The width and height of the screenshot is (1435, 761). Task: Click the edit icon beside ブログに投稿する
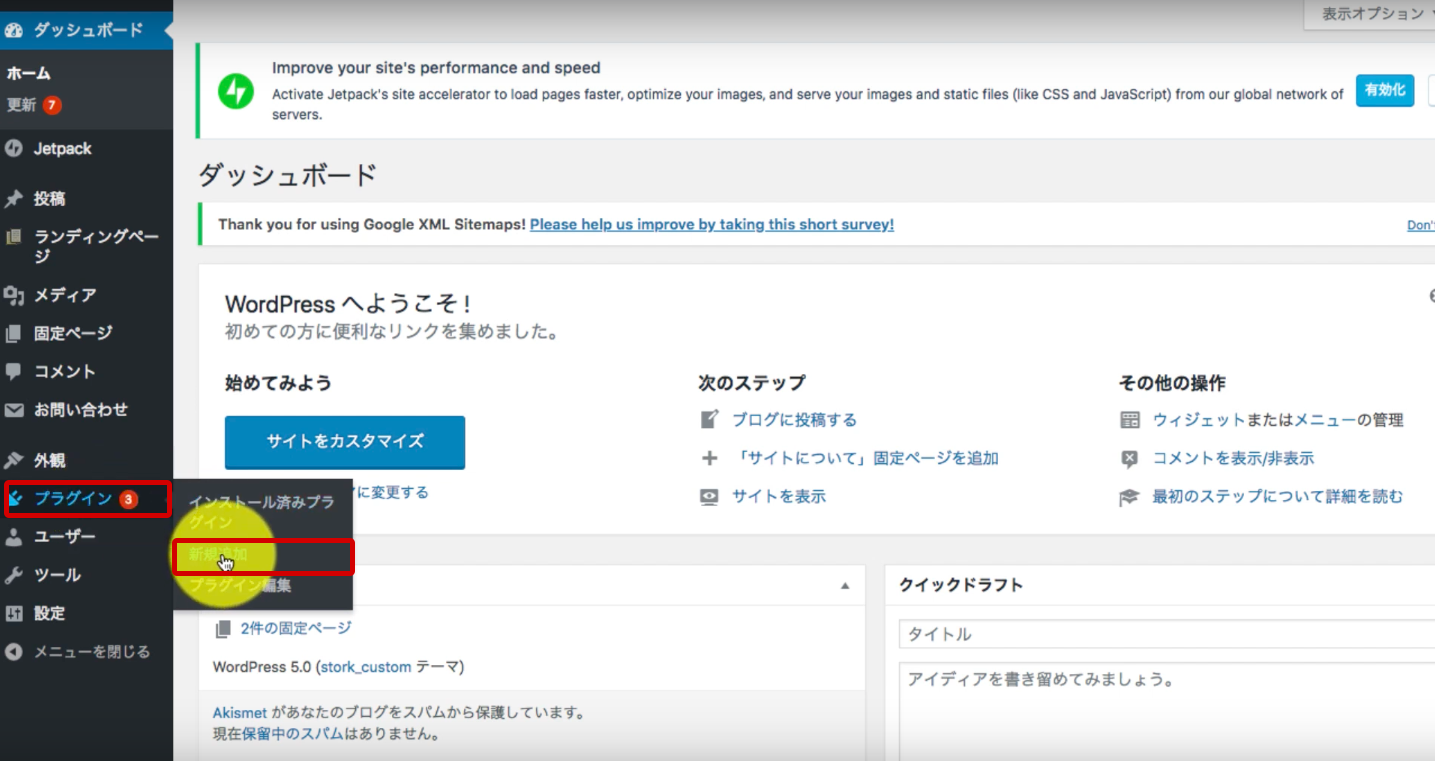click(x=709, y=420)
